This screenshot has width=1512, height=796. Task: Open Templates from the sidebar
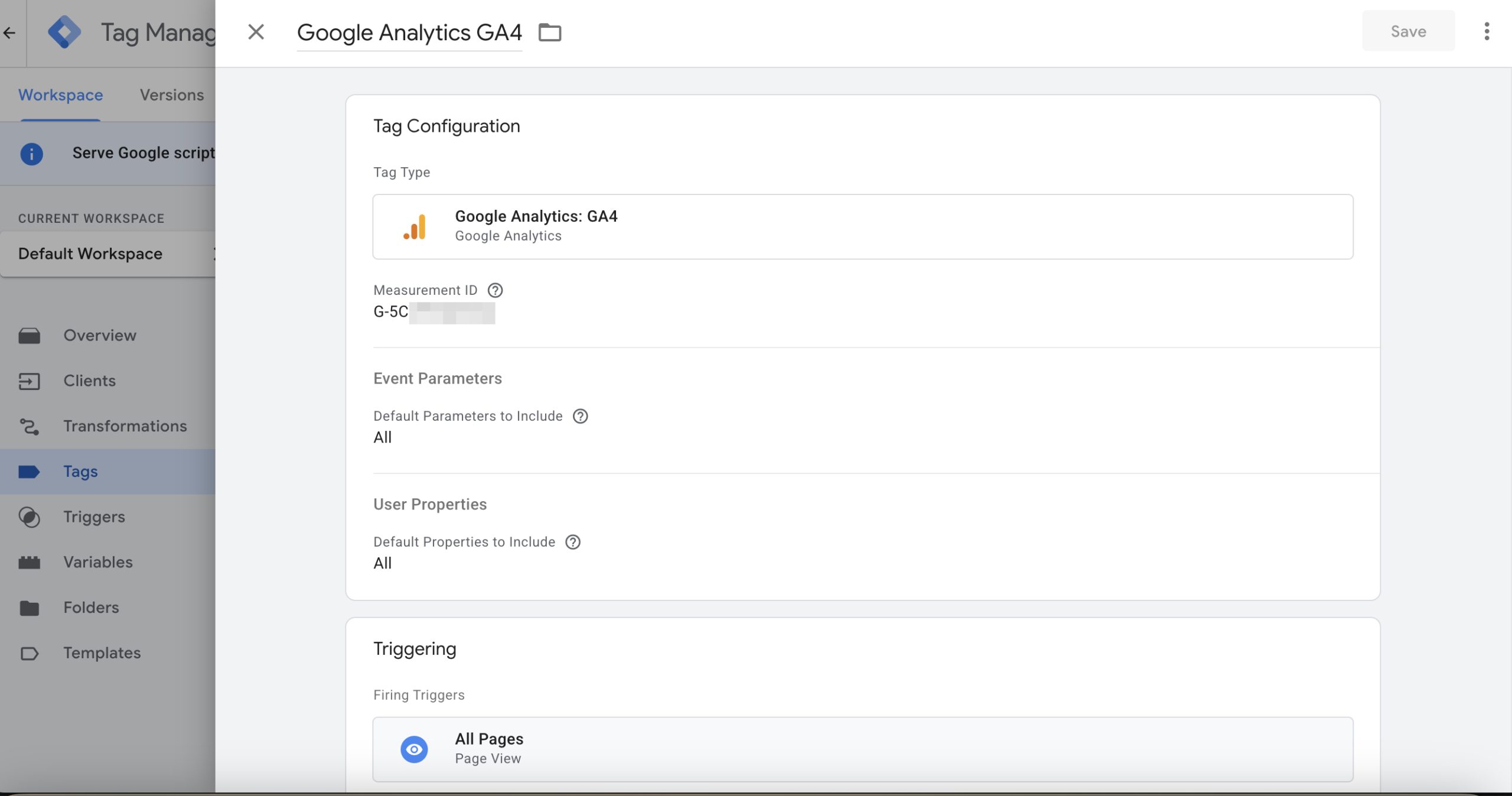tap(102, 652)
